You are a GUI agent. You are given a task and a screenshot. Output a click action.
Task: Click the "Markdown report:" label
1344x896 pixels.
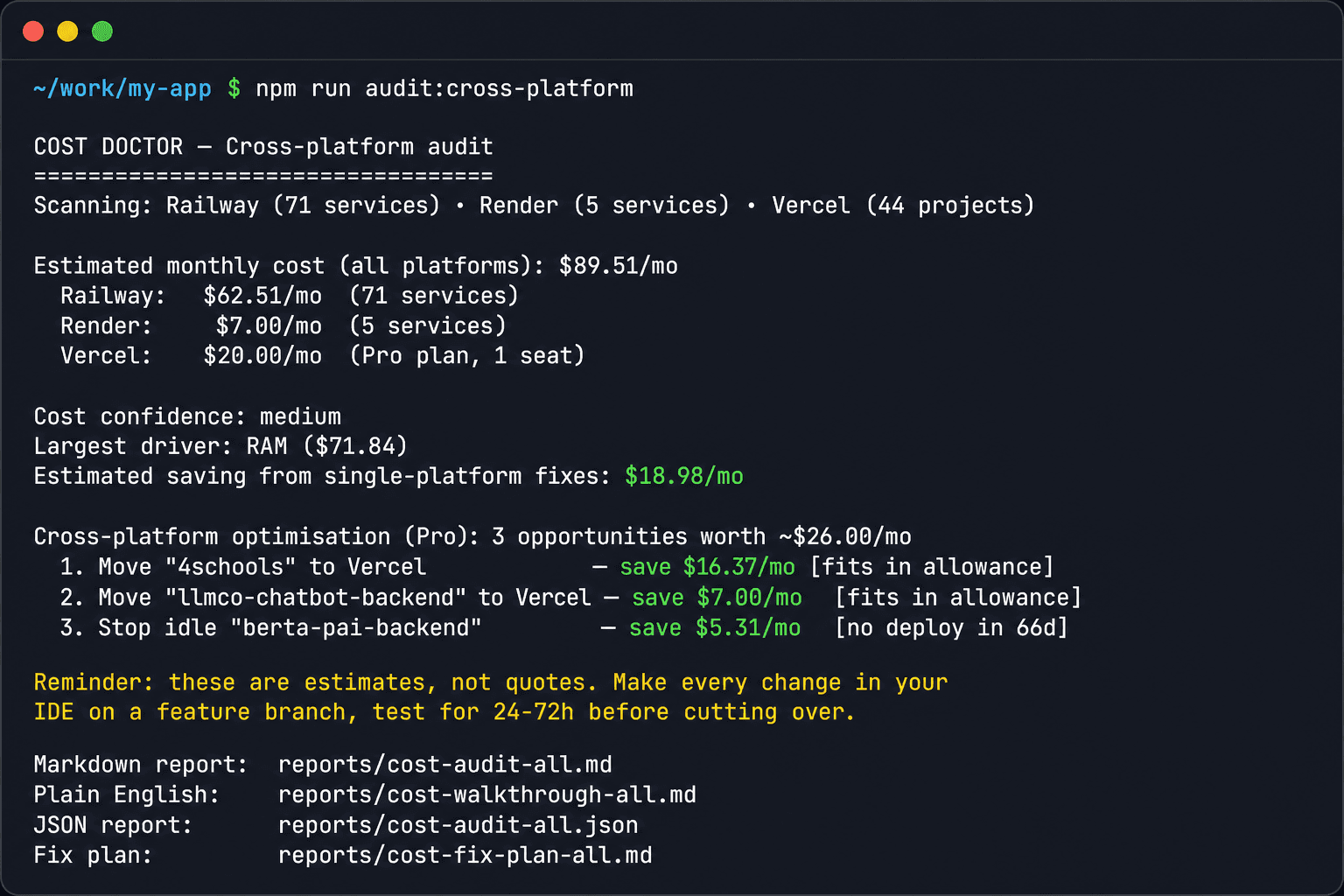coord(141,765)
